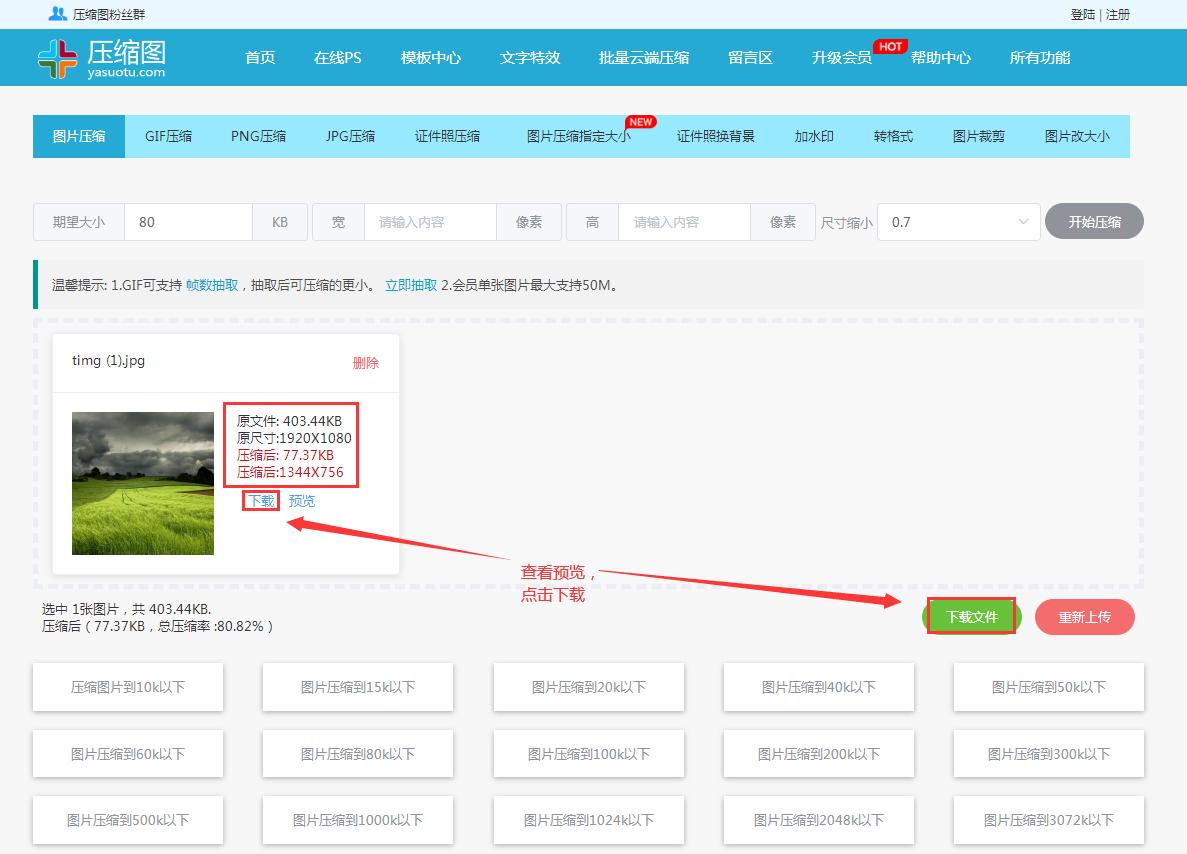Click the 图片压缩到3072k以下 preset button
This screenshot has width=1187, height=854.
point(1047,820)
